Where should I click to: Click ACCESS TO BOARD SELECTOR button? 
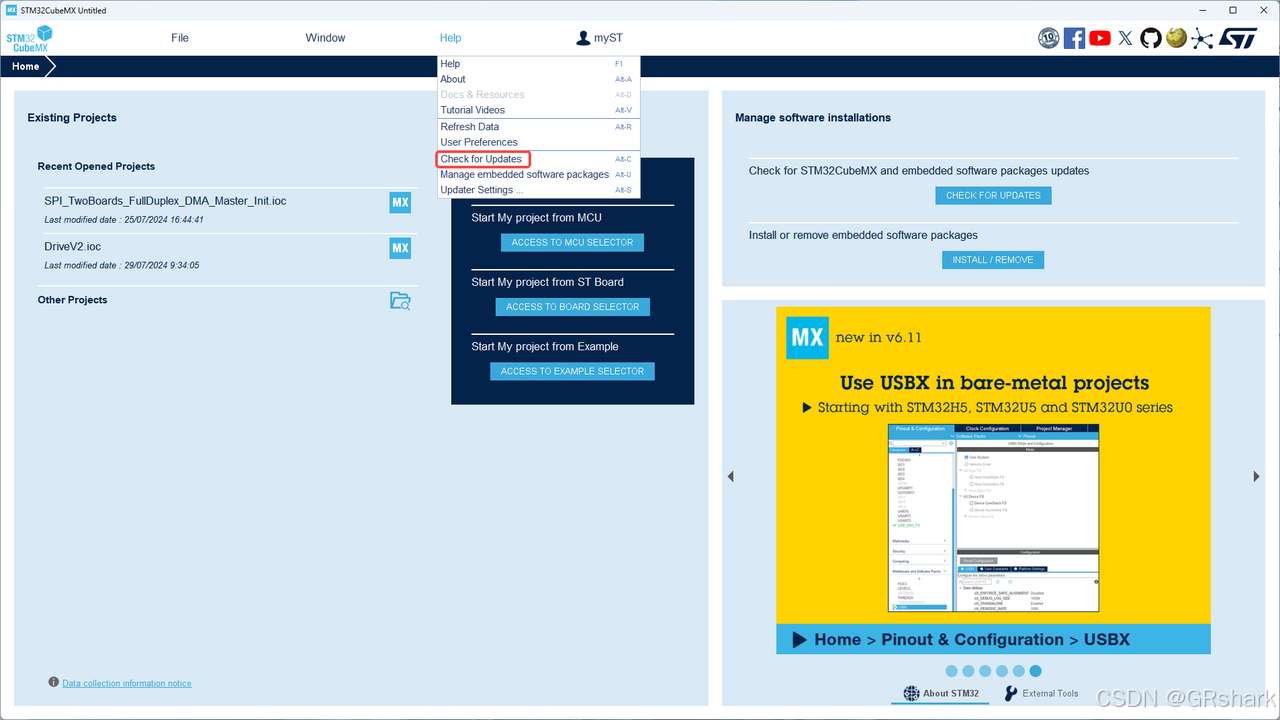click(x=572, y=307)
